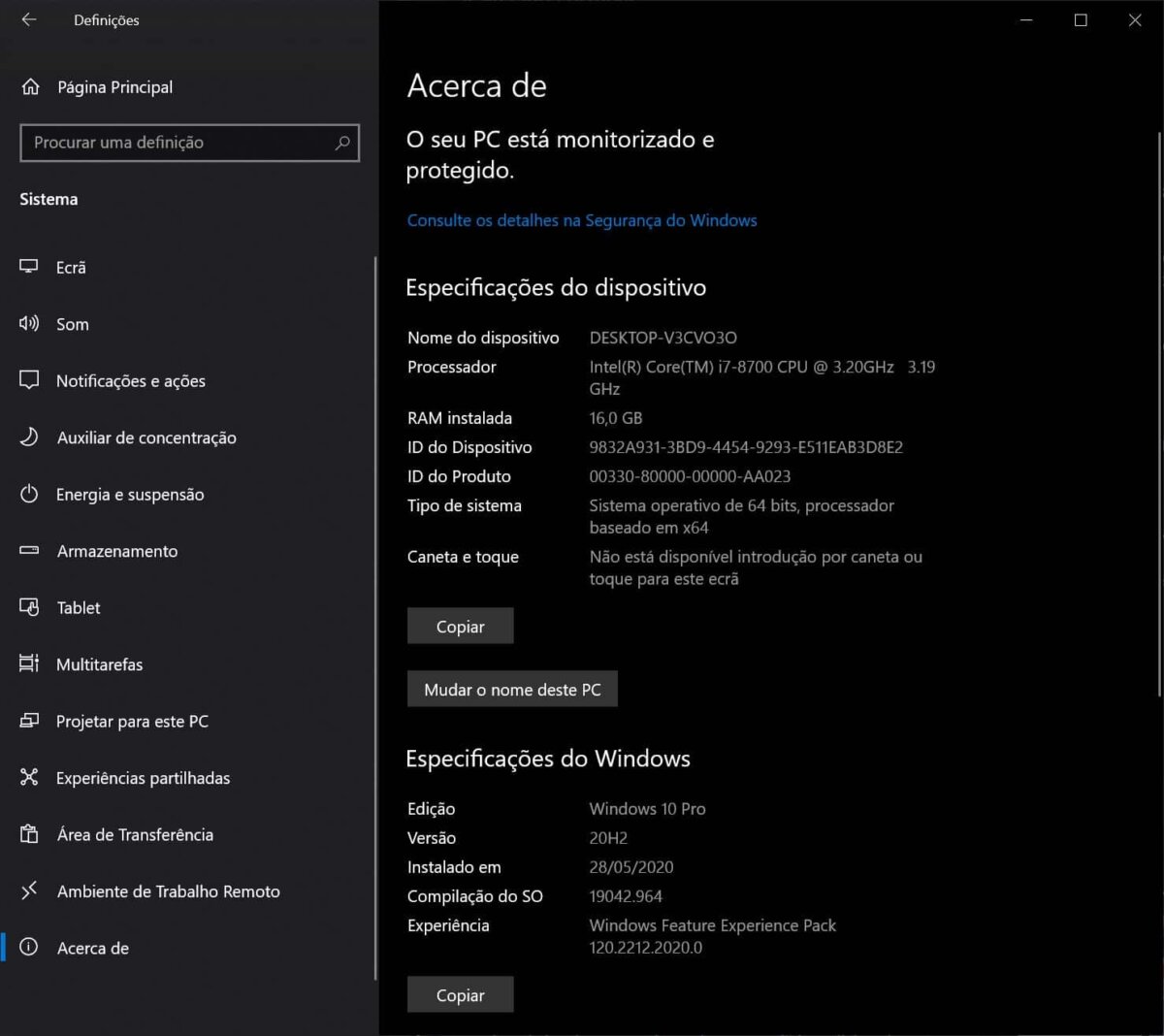Select Armazenamento in sidebar

click(117, 551)
